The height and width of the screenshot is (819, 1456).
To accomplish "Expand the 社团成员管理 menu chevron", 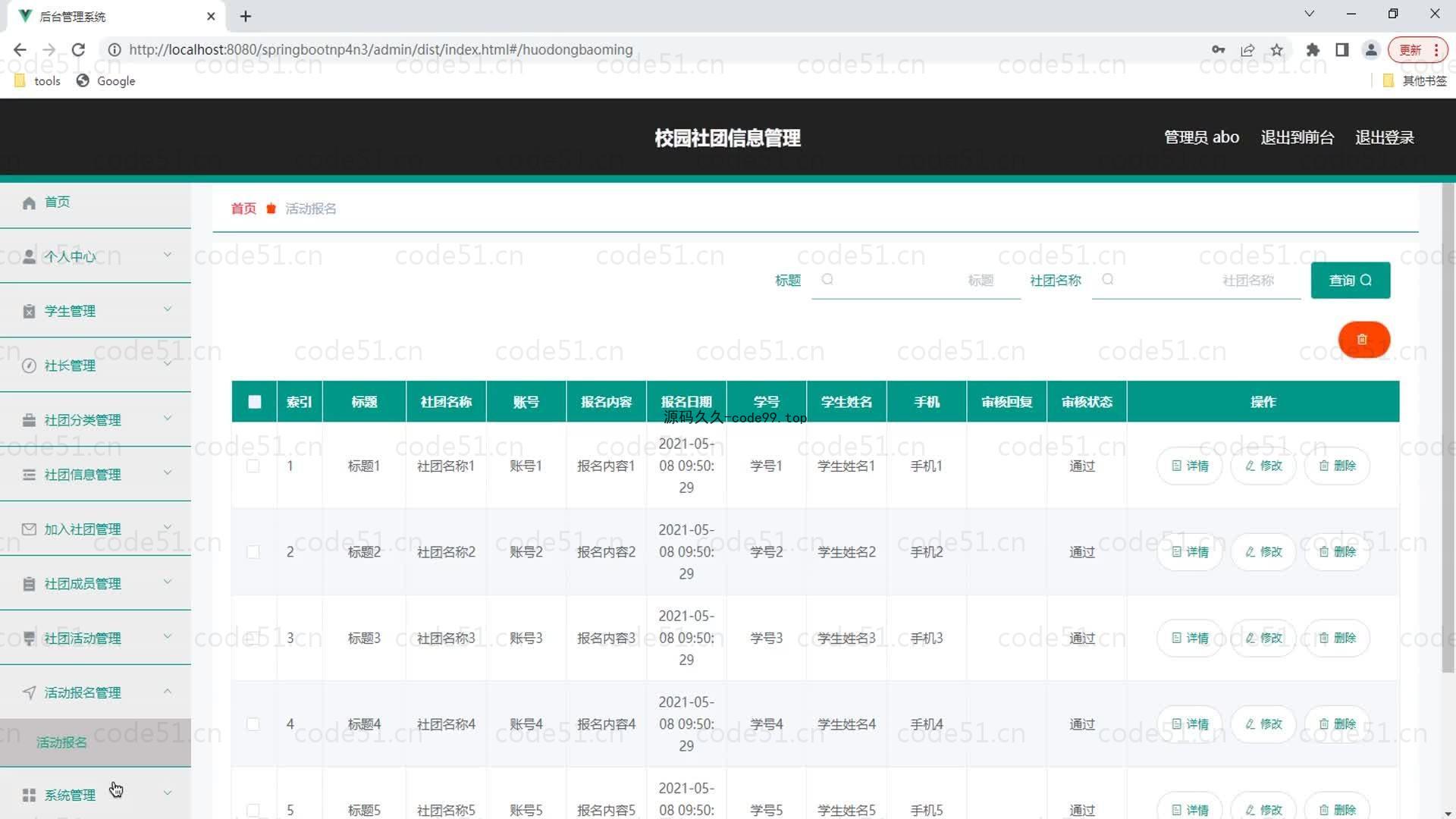I will pos(168,582).
